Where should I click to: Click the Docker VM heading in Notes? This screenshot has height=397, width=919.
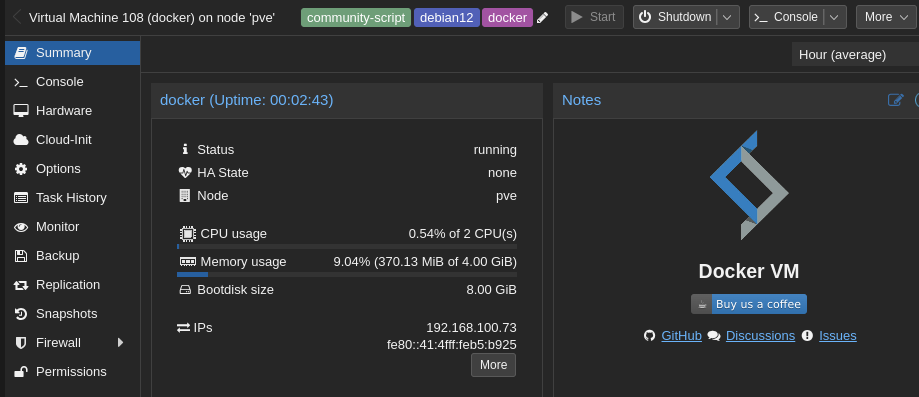click(x=749, y=272)
